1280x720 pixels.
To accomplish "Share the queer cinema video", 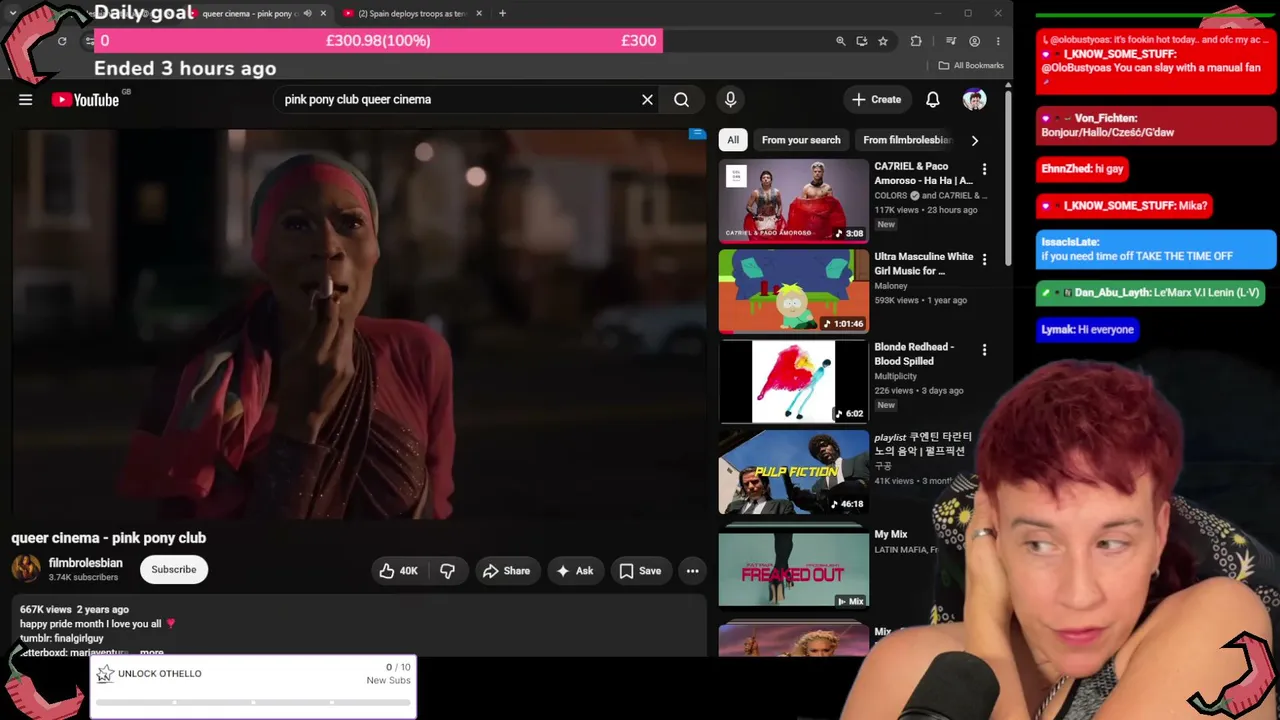I will coord(506,571).
